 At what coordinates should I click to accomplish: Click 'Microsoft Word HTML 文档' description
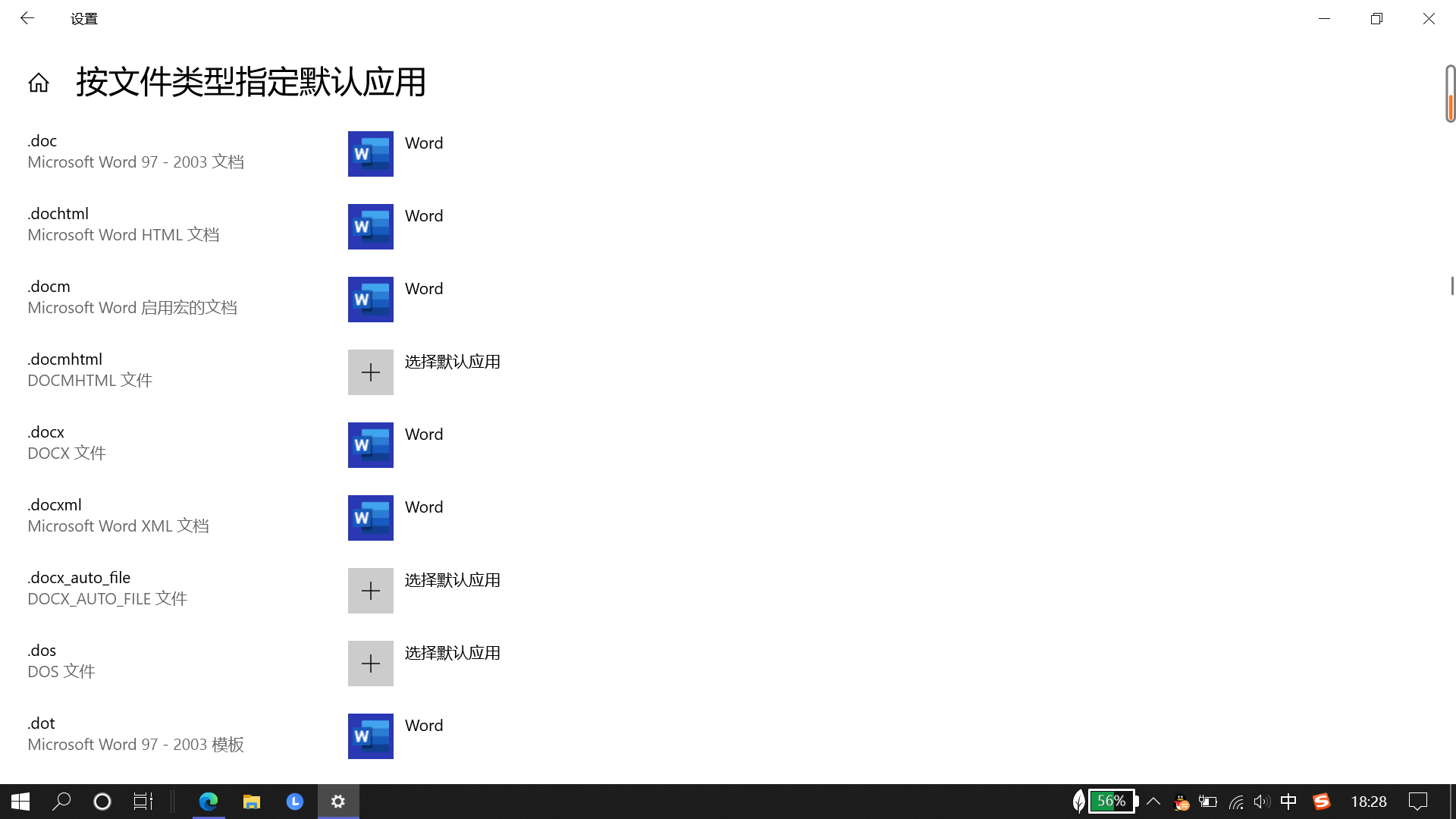click(x=124, y=235)
